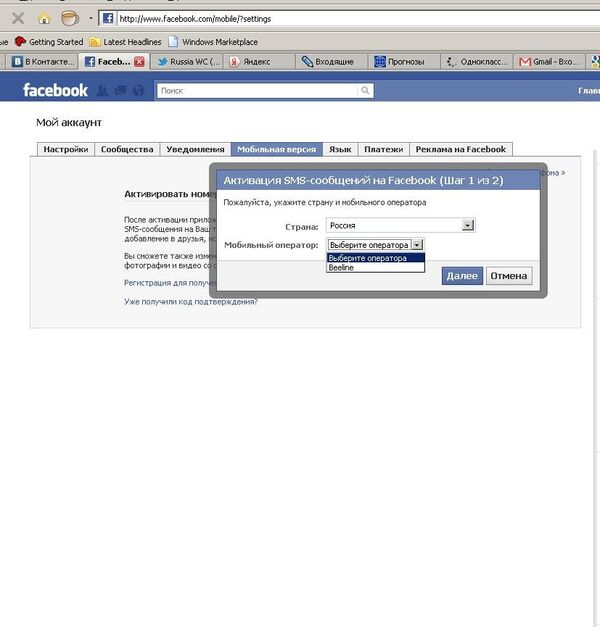This screenshot has height=627, width=600.
Task: Open the Страна country dropdown
Action: 401,226
